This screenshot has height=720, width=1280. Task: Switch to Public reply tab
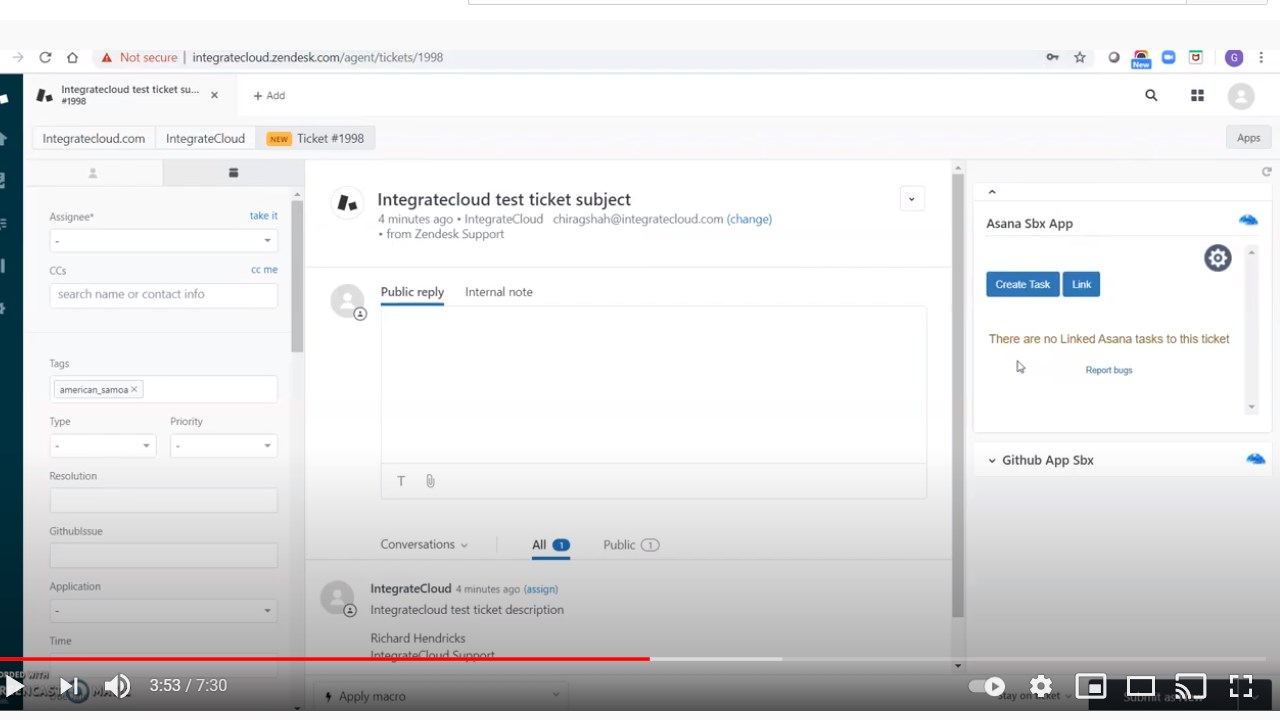coord(412,292)
